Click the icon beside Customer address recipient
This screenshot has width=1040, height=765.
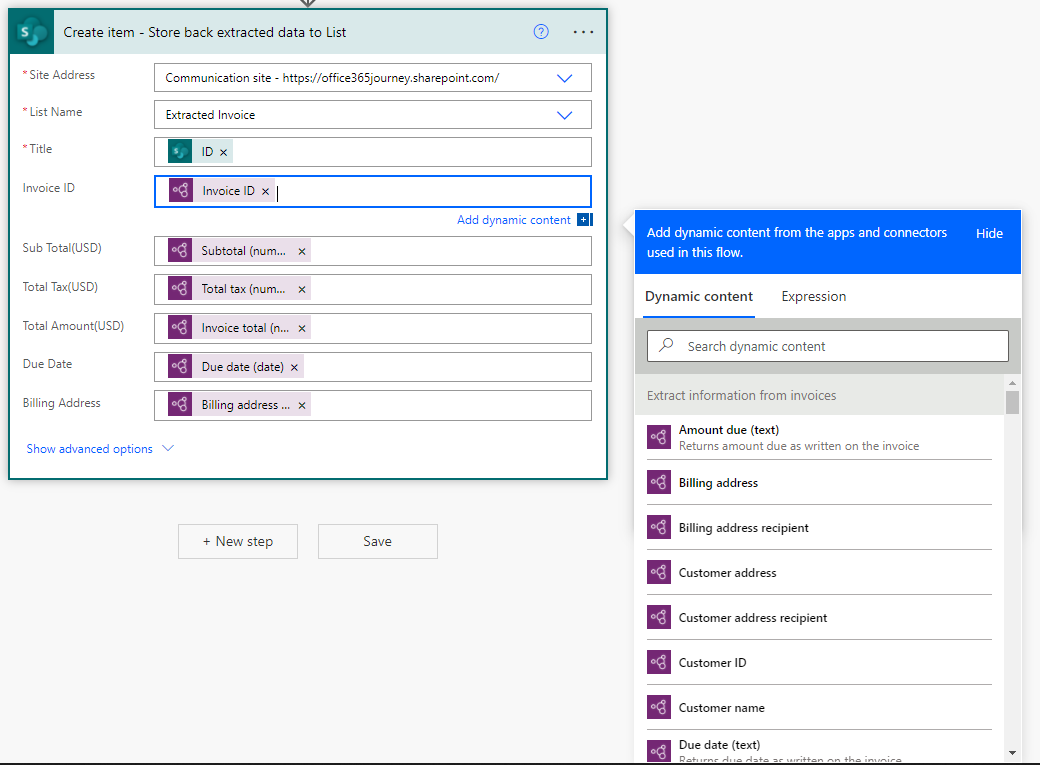pyautogui.click(x=659, y=618)
